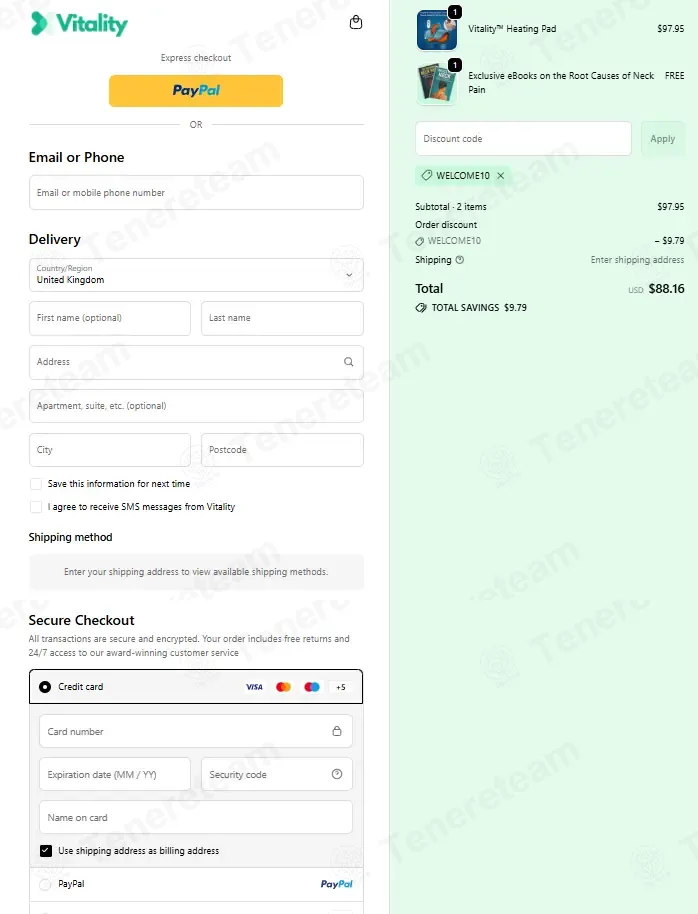The image size is (698, 914).
Task: Click the Discount code field
Action: [523, 139]
